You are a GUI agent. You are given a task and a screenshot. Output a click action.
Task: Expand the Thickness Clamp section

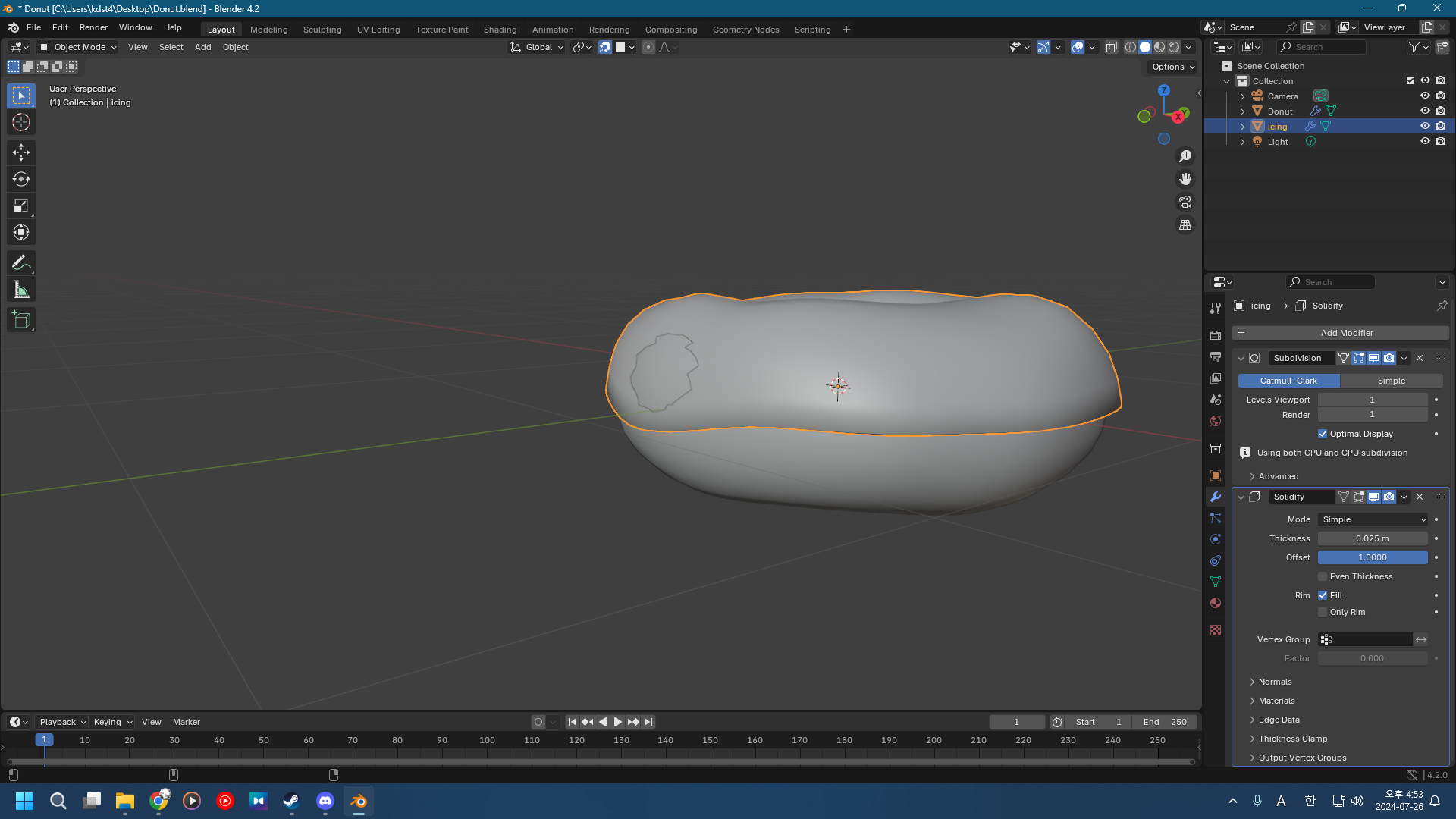[1292, 739]
